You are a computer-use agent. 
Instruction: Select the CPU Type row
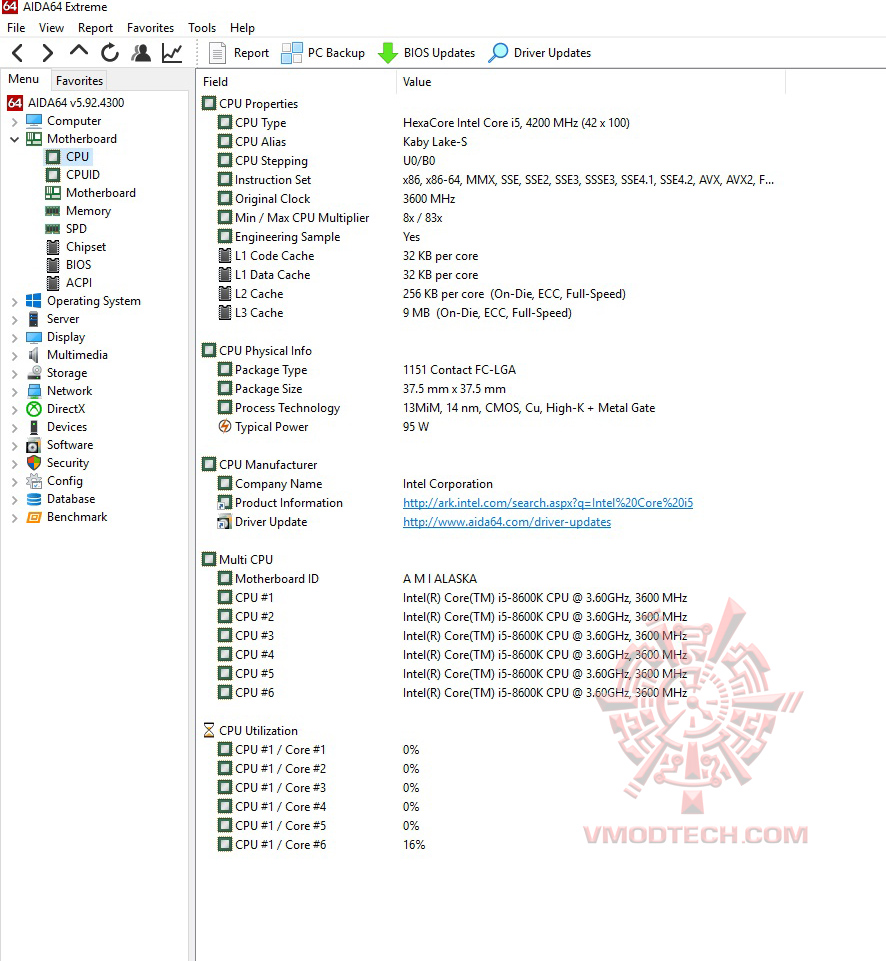(490, 123)
